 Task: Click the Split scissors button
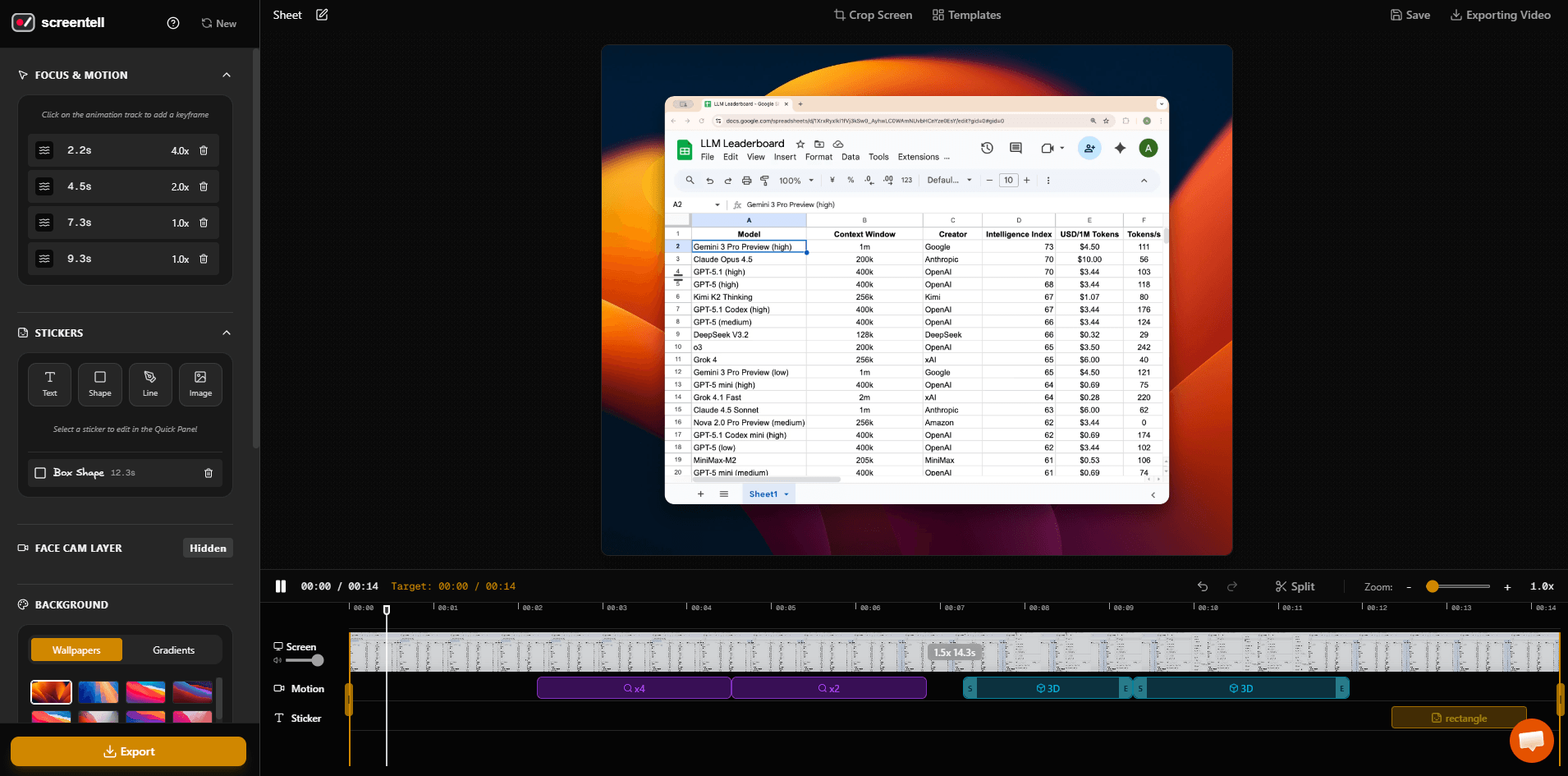coord(1295,586)
